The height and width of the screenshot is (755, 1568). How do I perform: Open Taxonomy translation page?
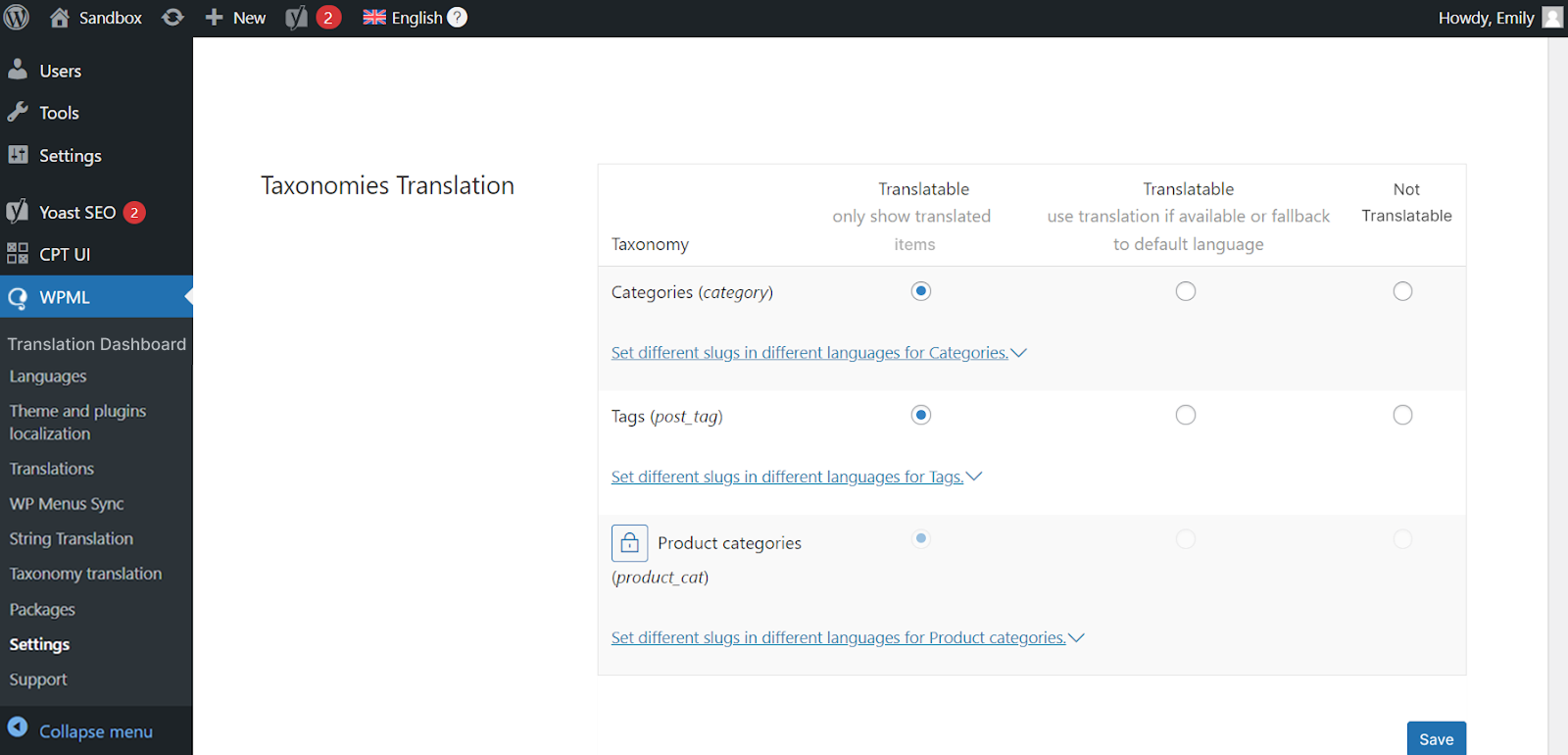[x=85, y=574]
